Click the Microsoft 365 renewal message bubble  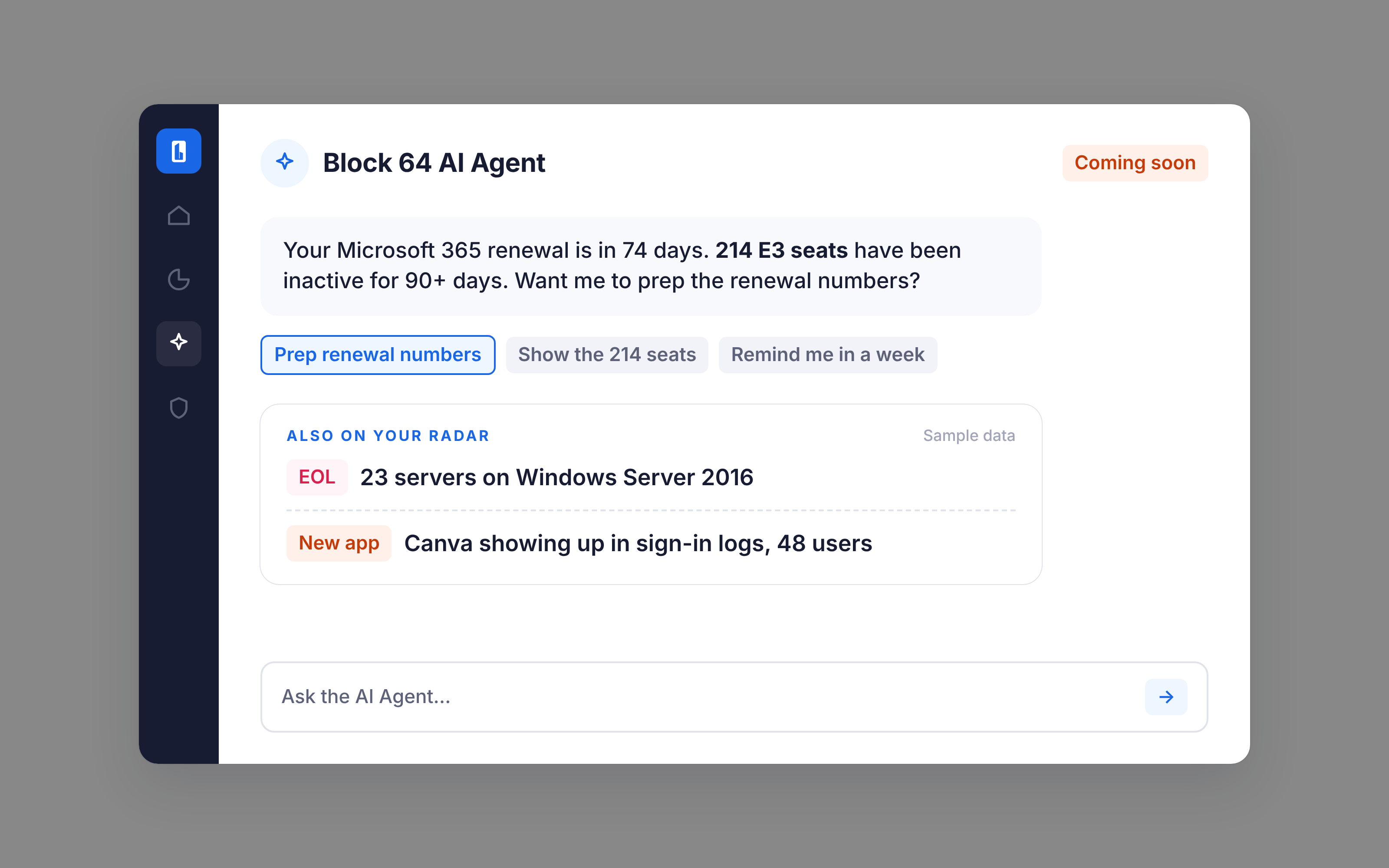pos(651,266)
